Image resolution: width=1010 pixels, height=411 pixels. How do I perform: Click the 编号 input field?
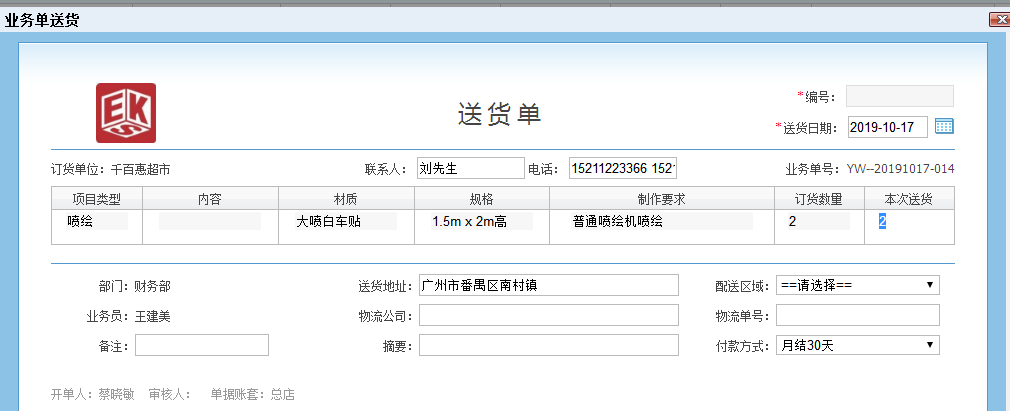899,96
